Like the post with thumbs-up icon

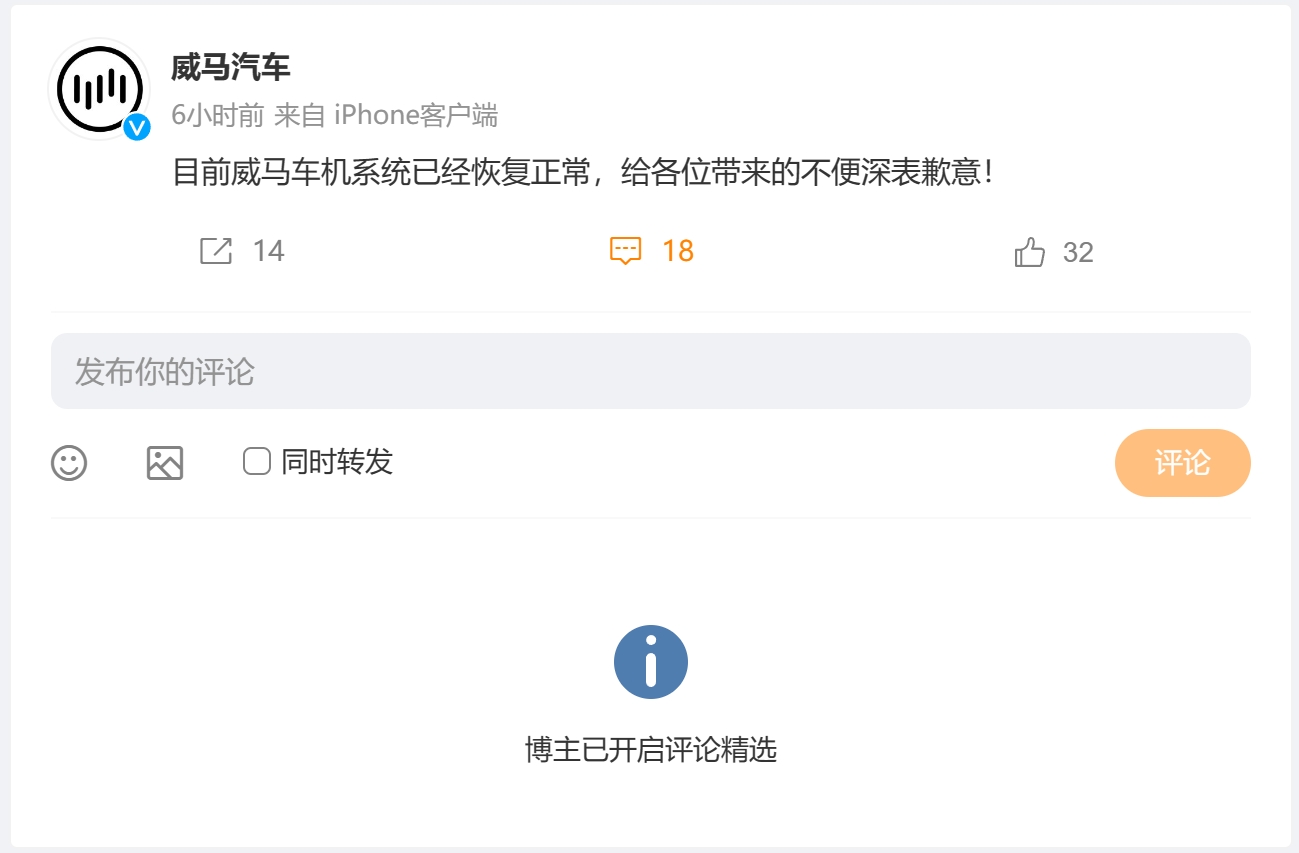click(1029, 252)
